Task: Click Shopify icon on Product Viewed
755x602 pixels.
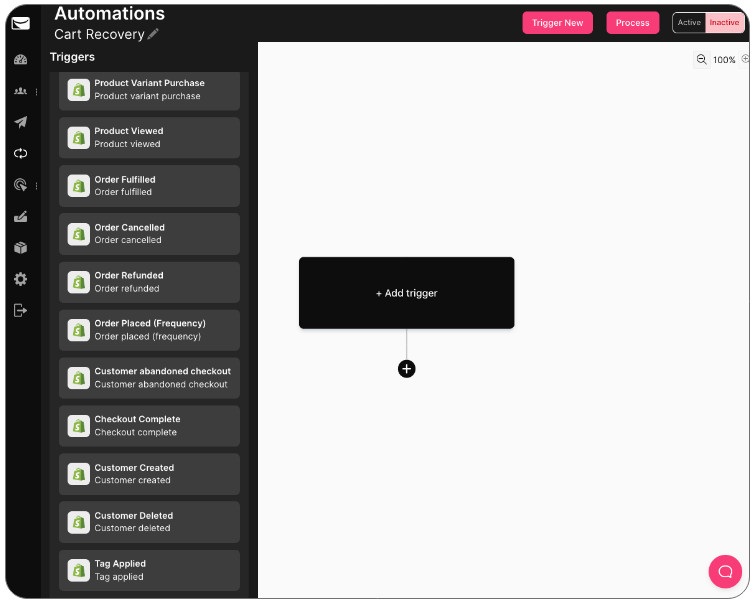Action: tap(79, 138)
